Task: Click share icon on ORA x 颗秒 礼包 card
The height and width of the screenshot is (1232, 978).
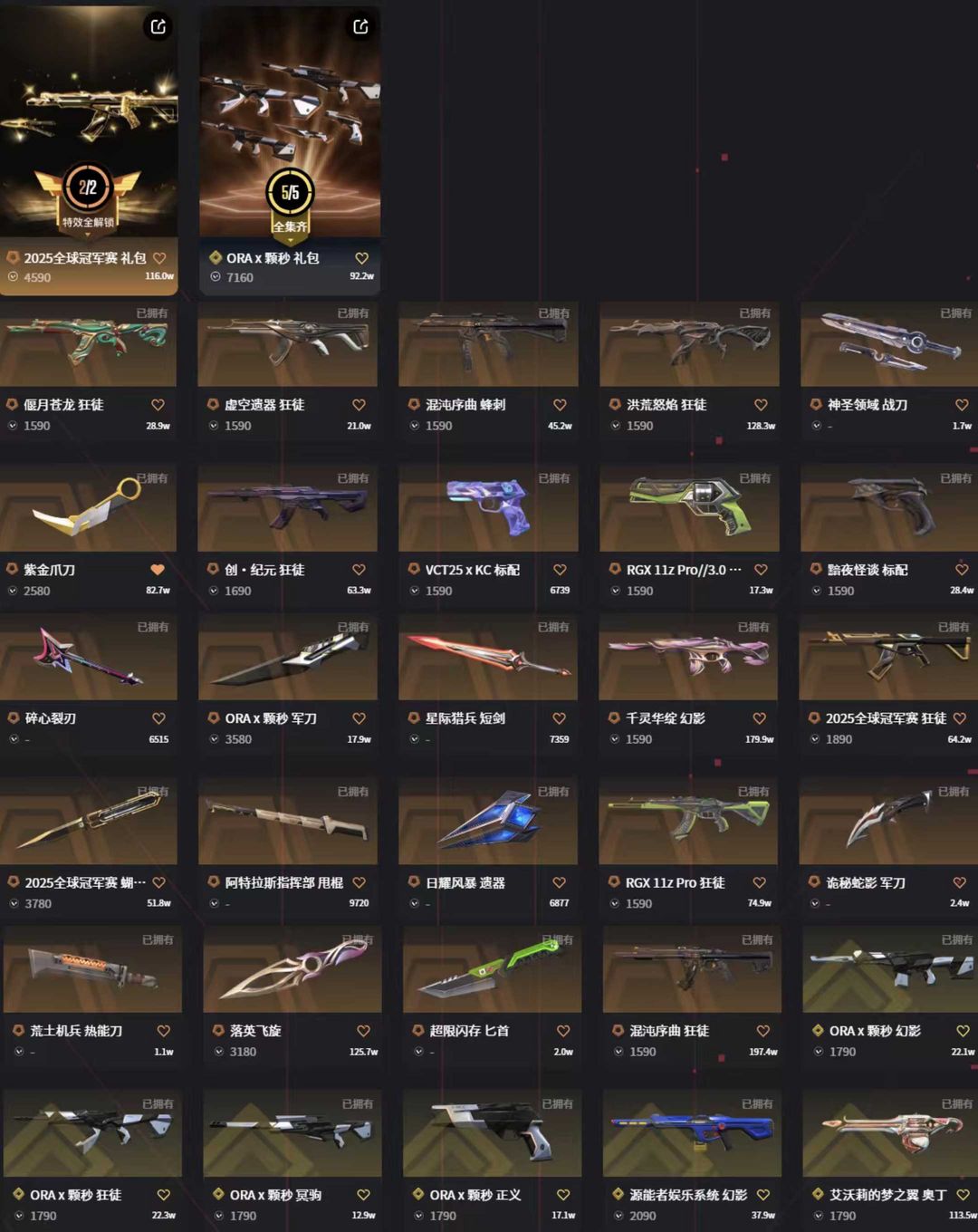Action: click(x=360, y=27)
